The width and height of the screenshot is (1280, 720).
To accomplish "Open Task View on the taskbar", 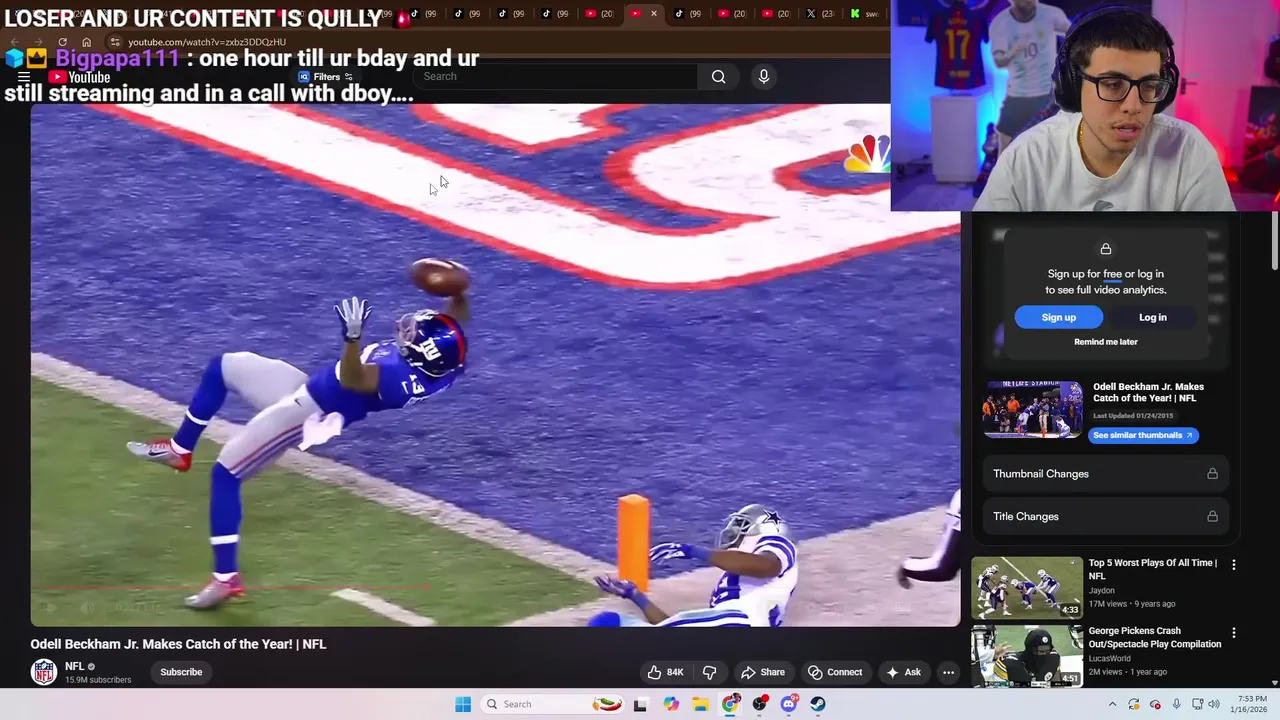I will coord(640,704).
